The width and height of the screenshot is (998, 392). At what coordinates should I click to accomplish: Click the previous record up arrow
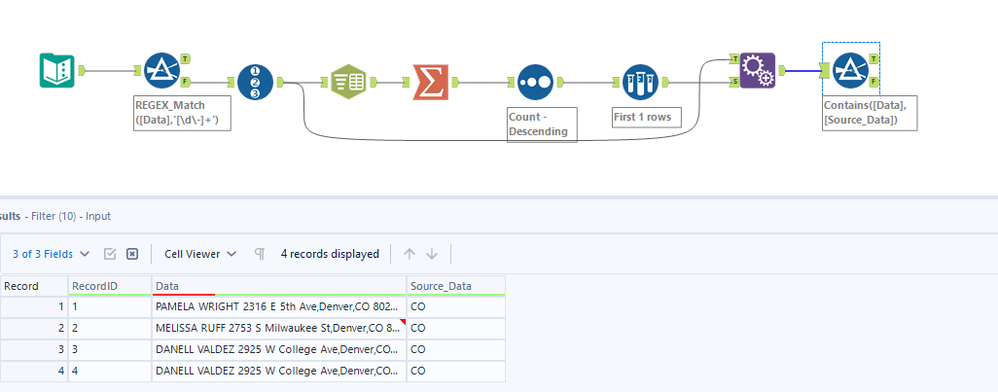point(409,254)
